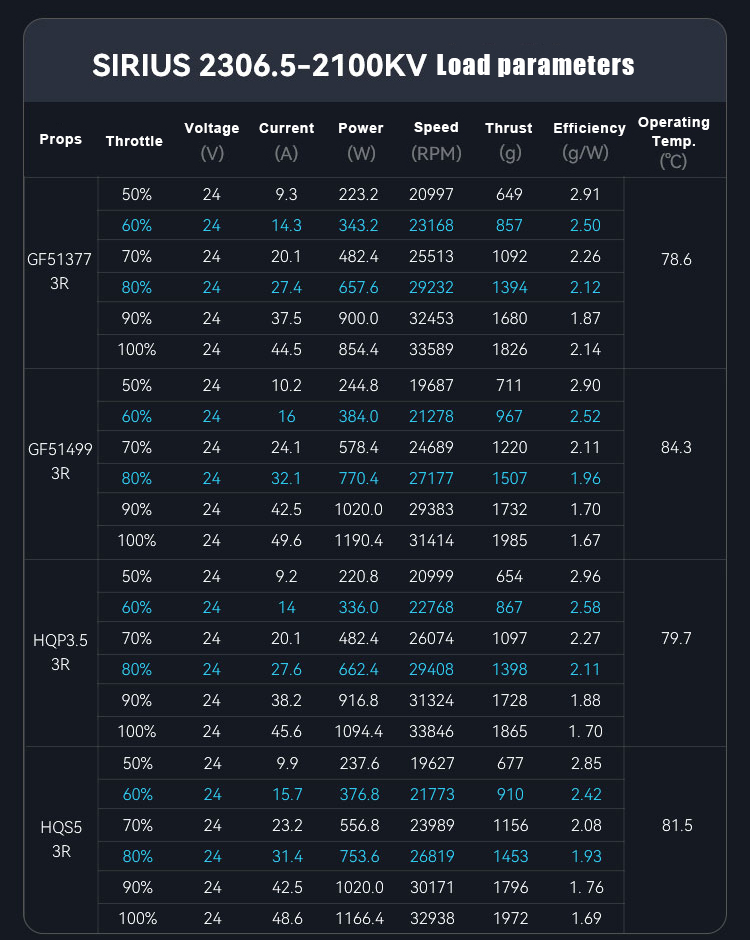
Task: Click the HQP3.5 3R prop label
Action: [60, 651]
